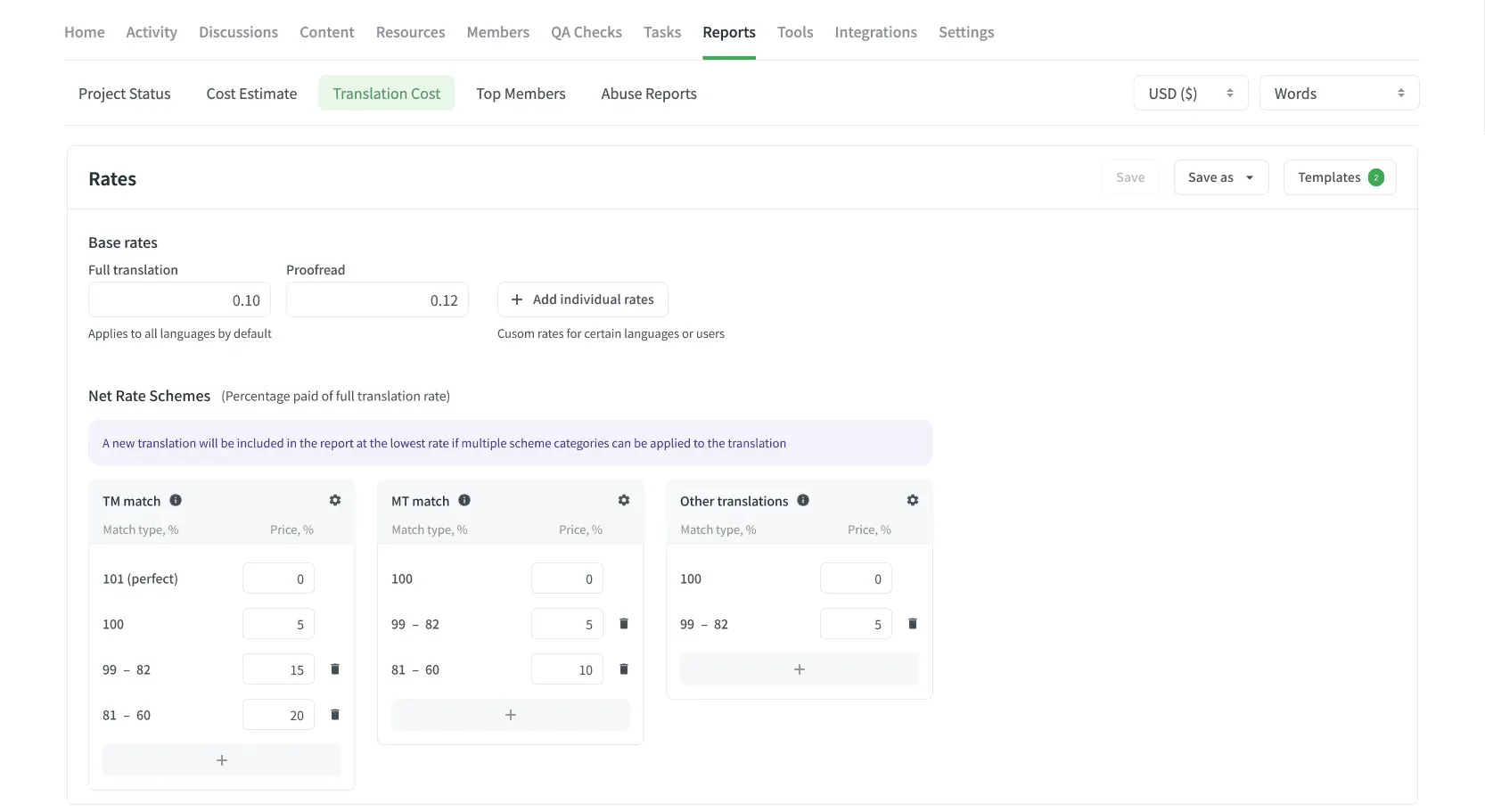
Task: Expand the Save as dropdown
Action: (x=1220, y=177)
